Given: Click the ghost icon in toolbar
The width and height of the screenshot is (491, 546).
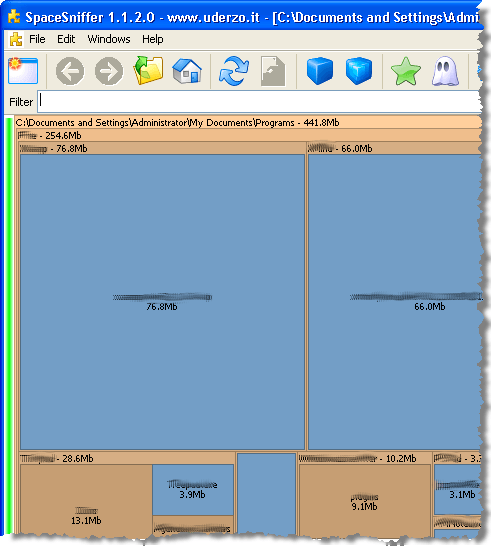Looking at the screenshot, I should (445, 71).
